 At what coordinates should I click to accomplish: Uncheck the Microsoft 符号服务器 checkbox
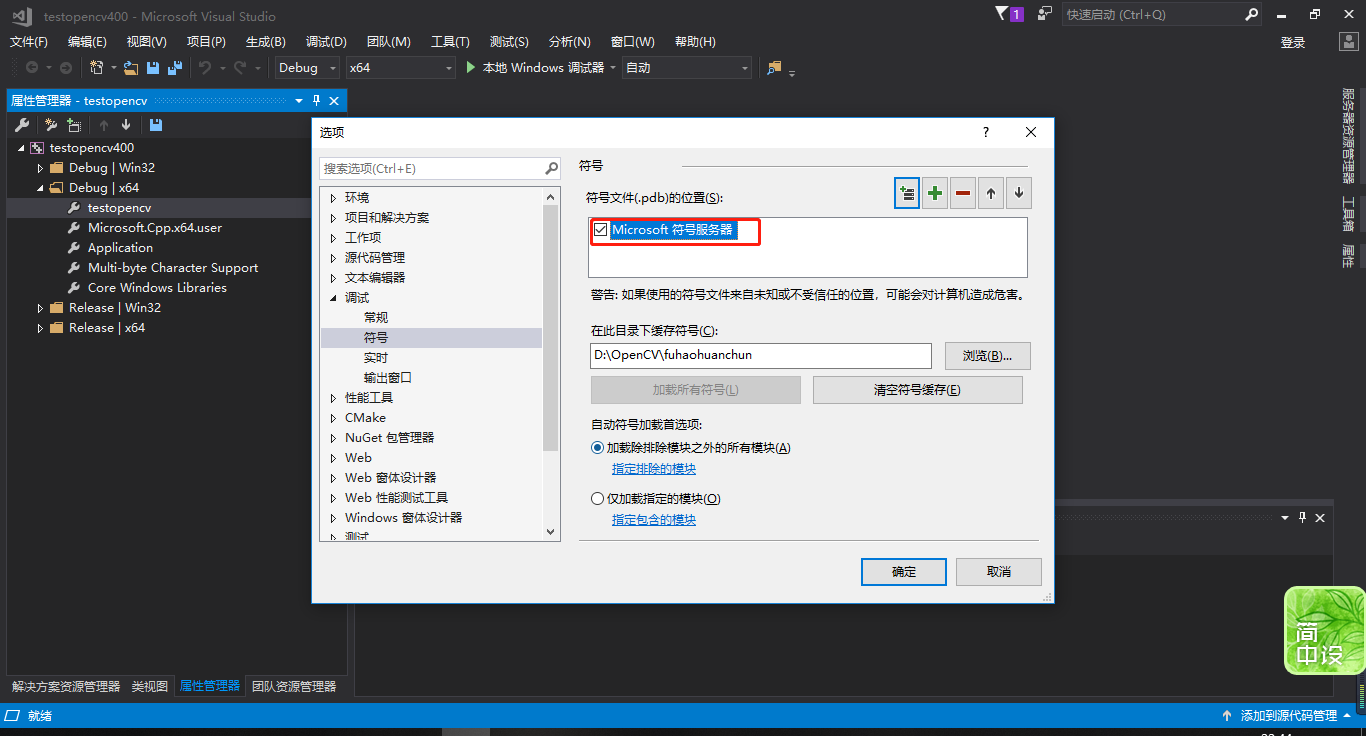601,229
